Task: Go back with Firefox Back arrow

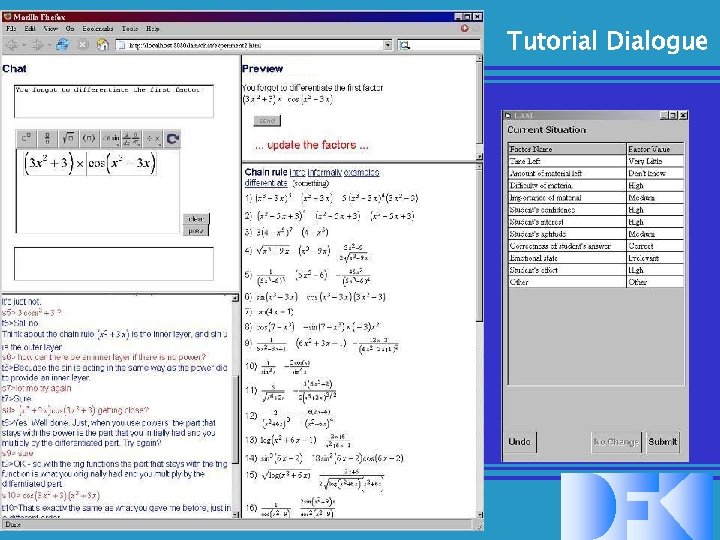Action: tap(12, 45)
